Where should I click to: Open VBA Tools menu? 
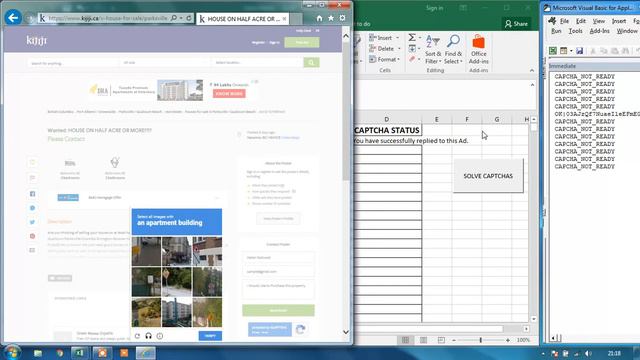(575, 31)
